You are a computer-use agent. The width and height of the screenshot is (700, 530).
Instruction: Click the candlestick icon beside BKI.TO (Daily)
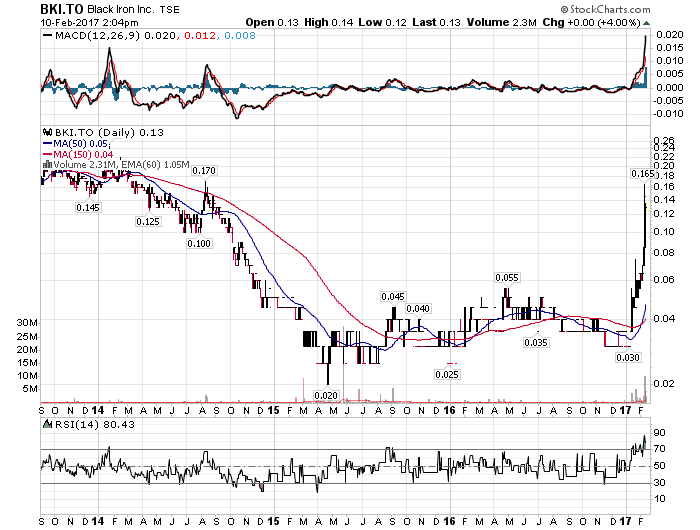47,133
